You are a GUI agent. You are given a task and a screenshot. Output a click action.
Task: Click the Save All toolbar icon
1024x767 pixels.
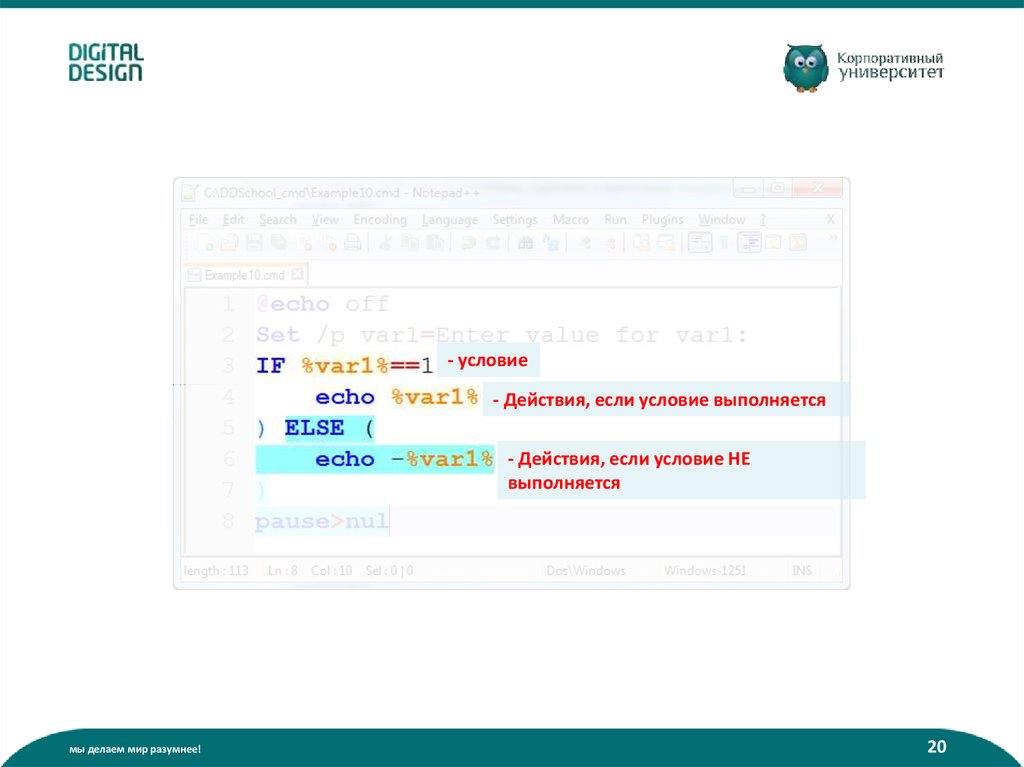279,243
